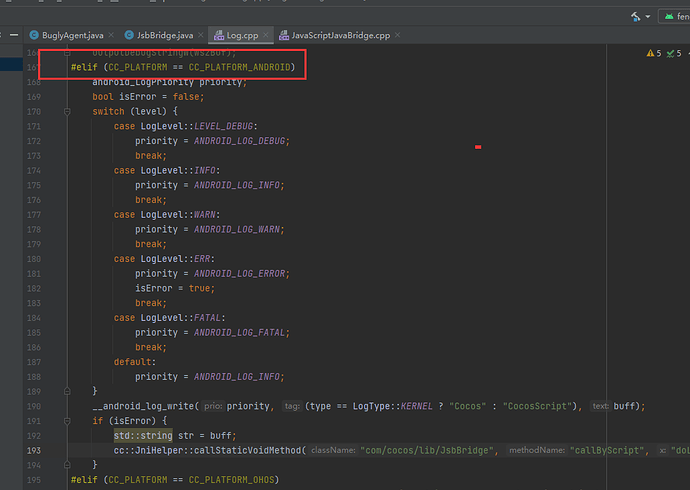This screenshot has width=690, height=490.
Task: Click line number 193 in the gutter
Action: click(34, 450)
